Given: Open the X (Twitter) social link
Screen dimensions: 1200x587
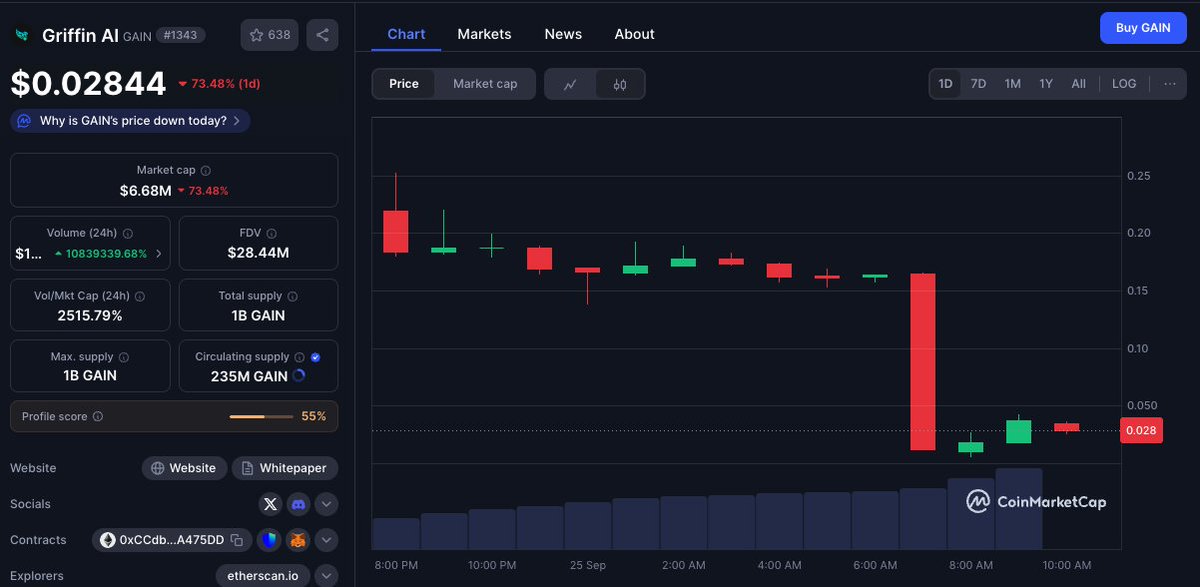Looking at the screenshot, I should (270, 504).
